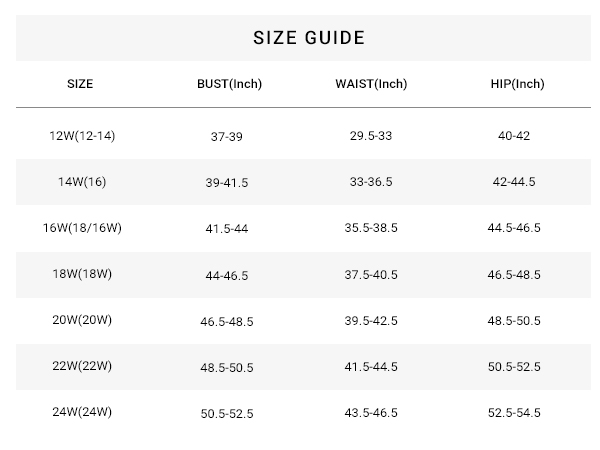
Task: Select the SIZE column header
Action: (80, 84)
